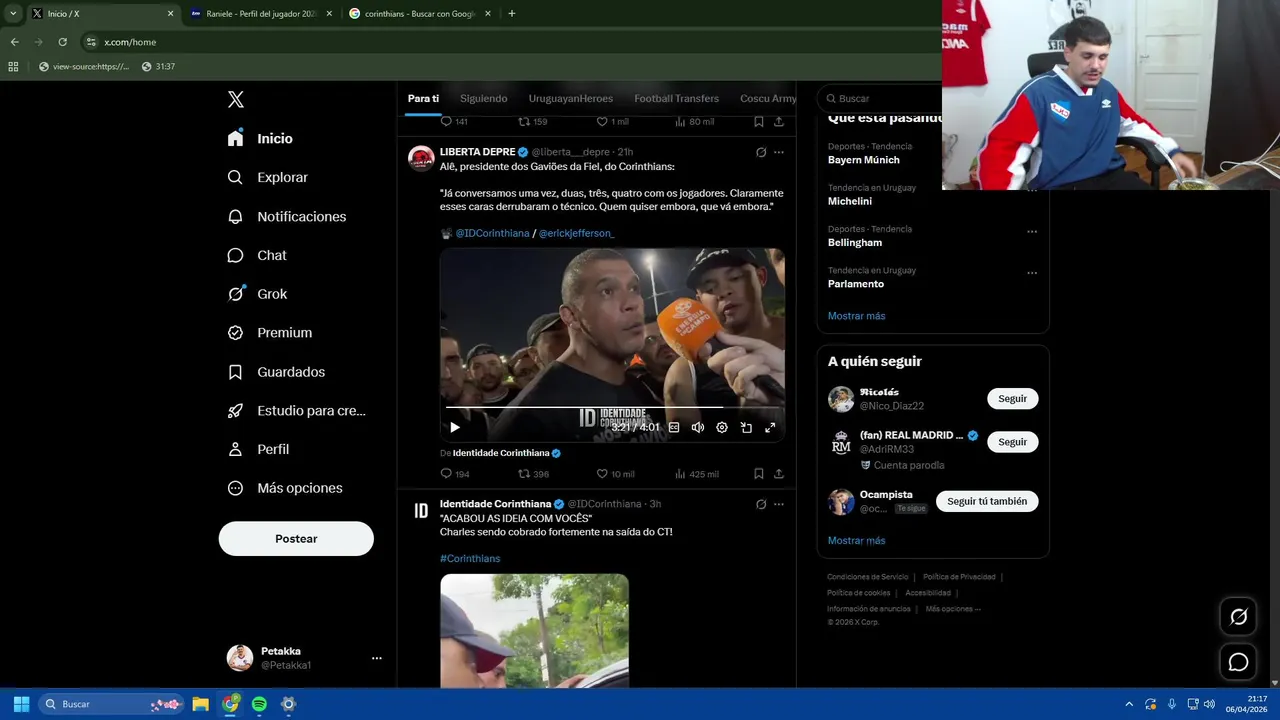Repost LIBERTA DEPRE post (396)

(x=533, y=474)
